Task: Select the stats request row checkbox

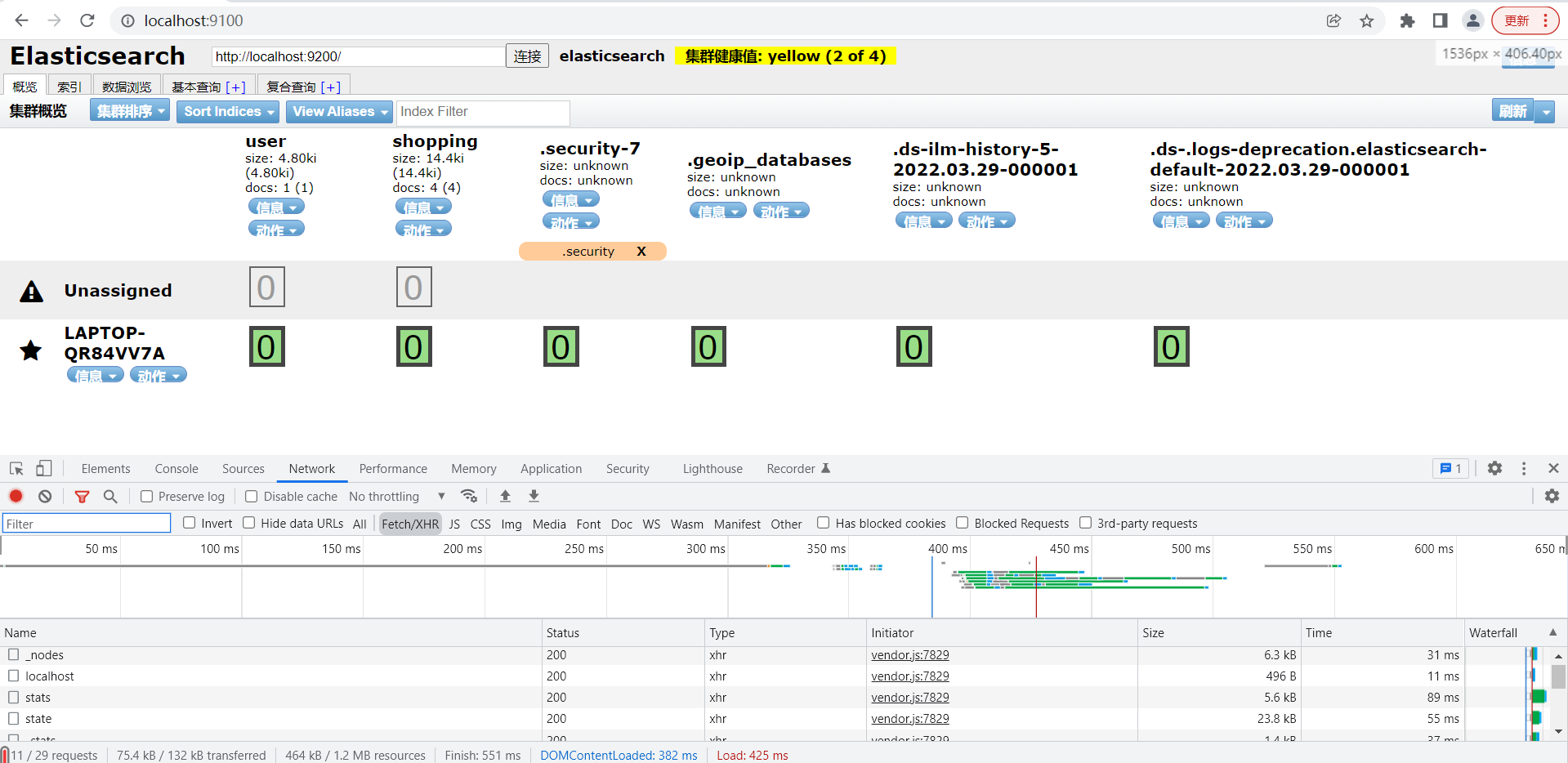Action: coord(14,697)
